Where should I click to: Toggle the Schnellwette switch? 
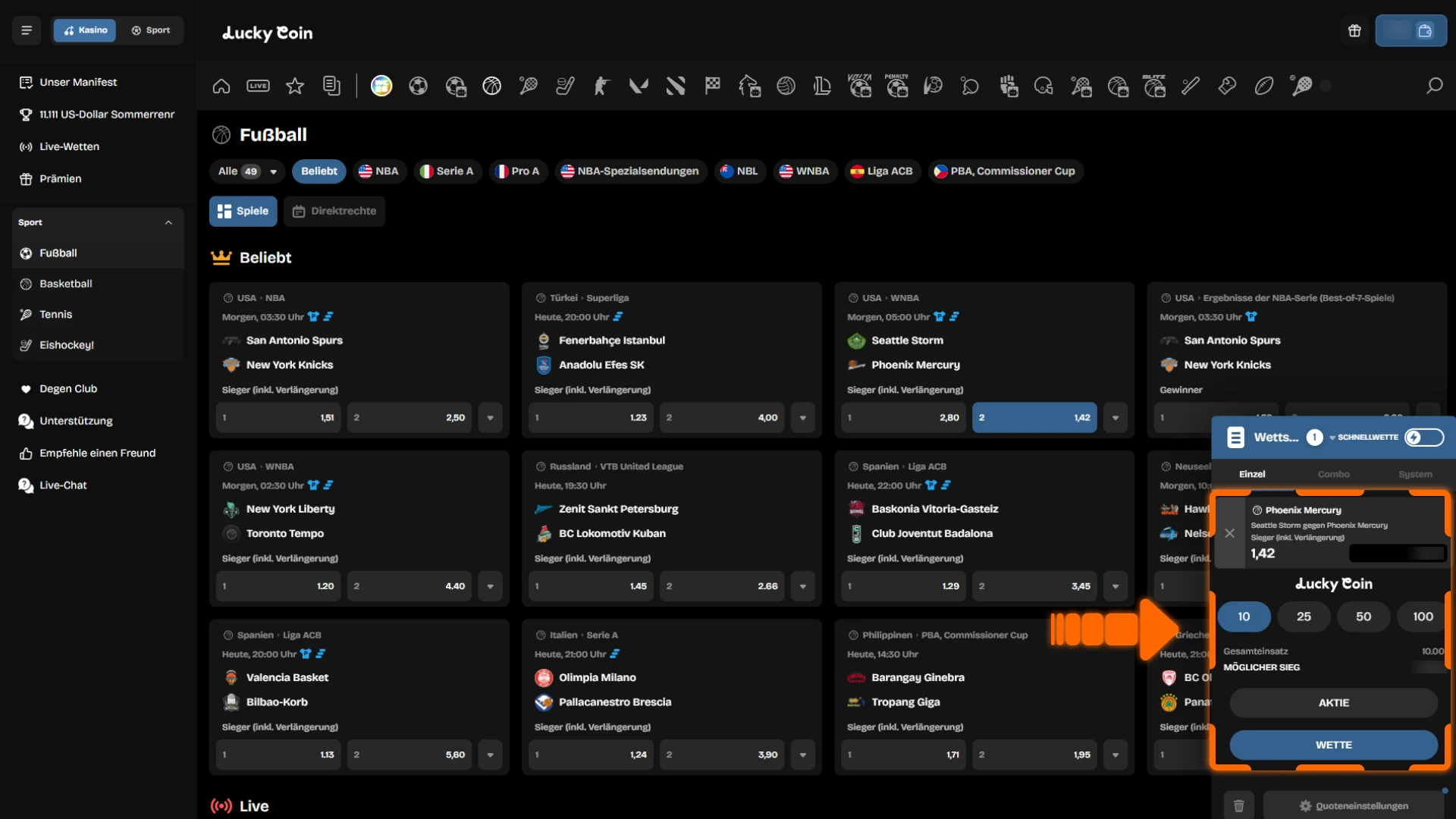1423,438
